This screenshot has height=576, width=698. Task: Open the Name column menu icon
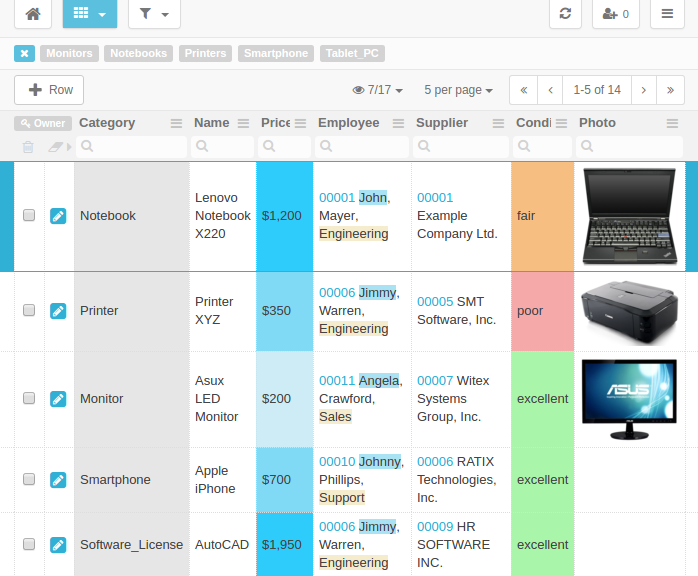243,123
